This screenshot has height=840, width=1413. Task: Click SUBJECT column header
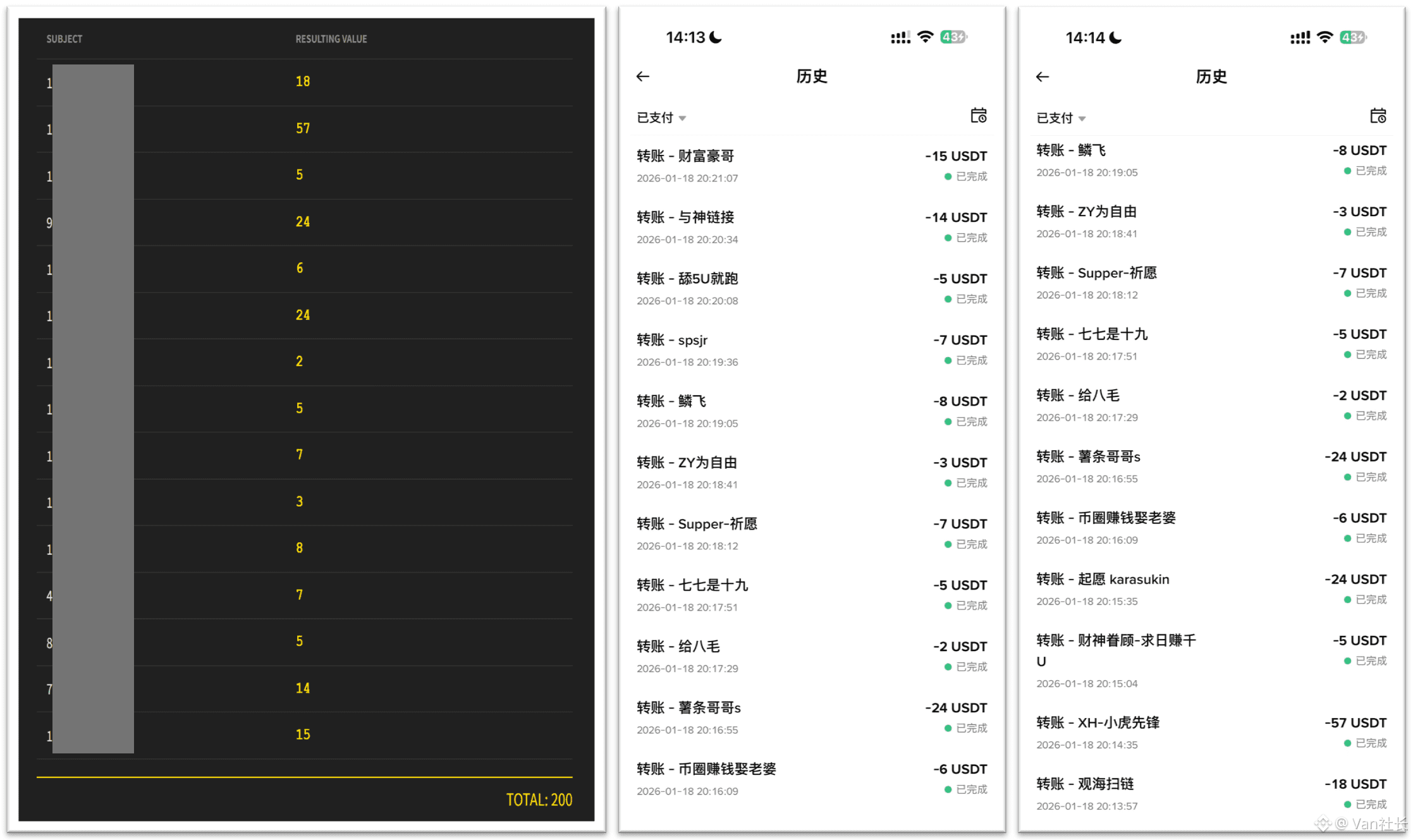click(x=64, y=39)
